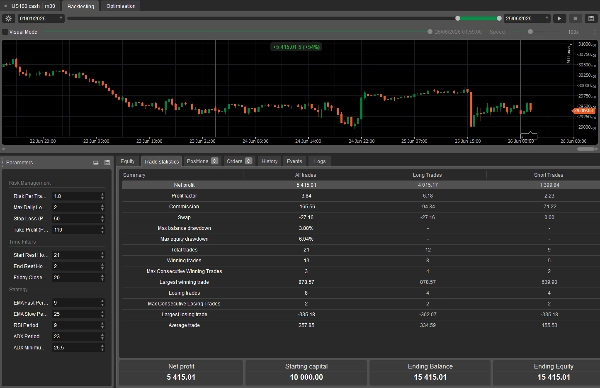Click the Speed slider knob
600x388 pixels.
(530, 32)
